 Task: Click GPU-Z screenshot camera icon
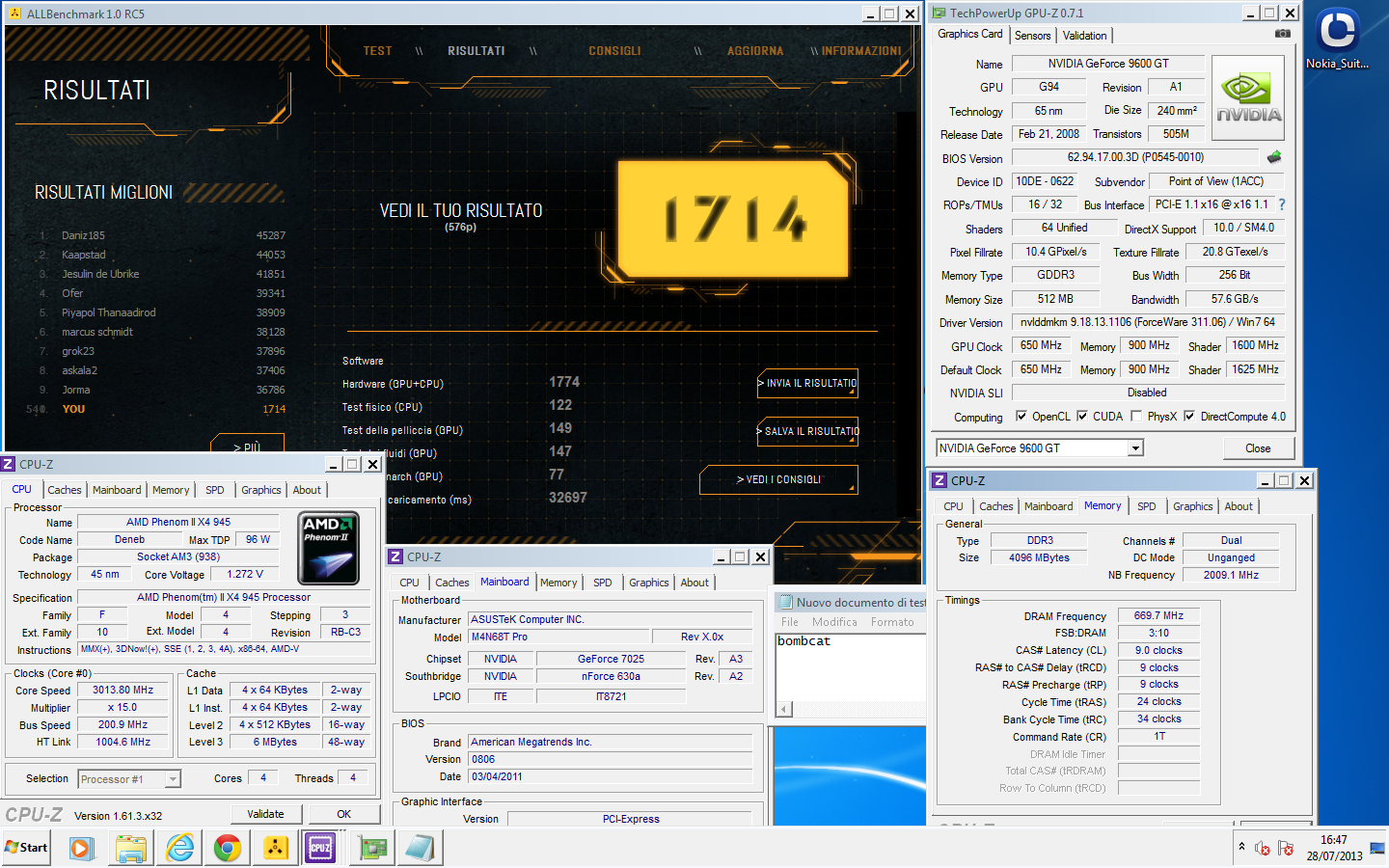1283,34
